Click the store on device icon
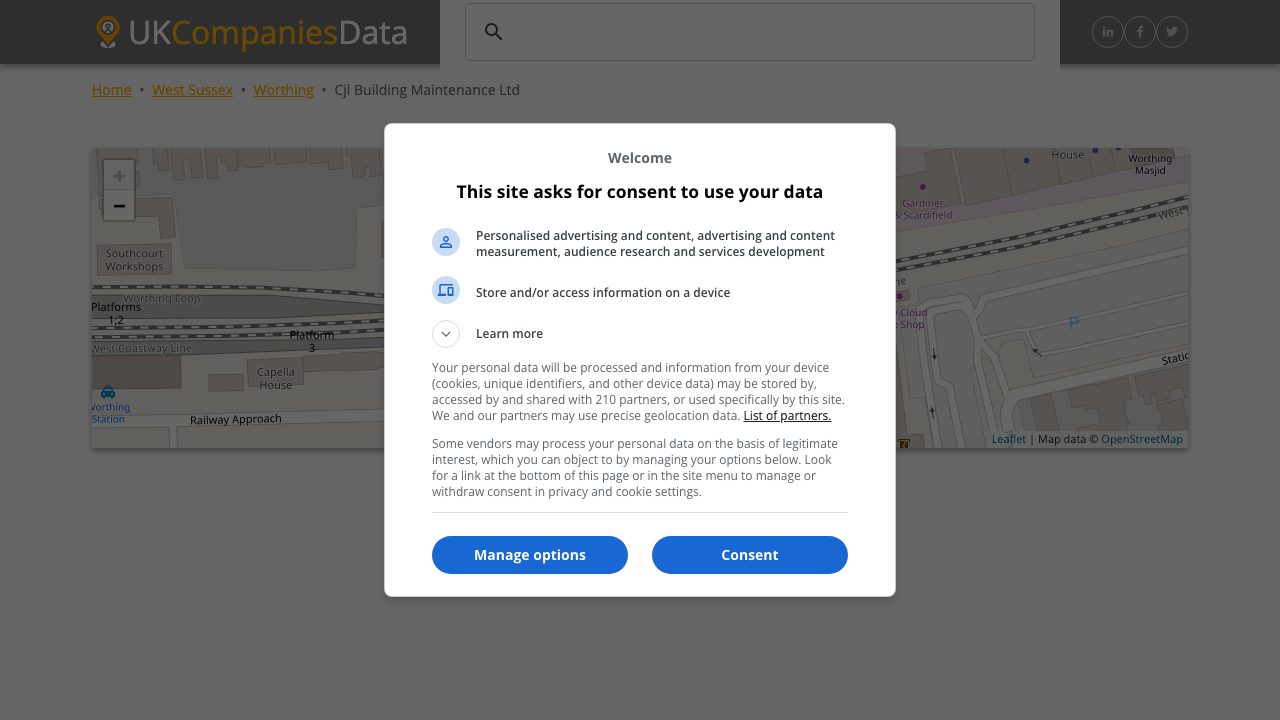The width and height of the screenshot is (1280, 720). (x=446, y=290)
